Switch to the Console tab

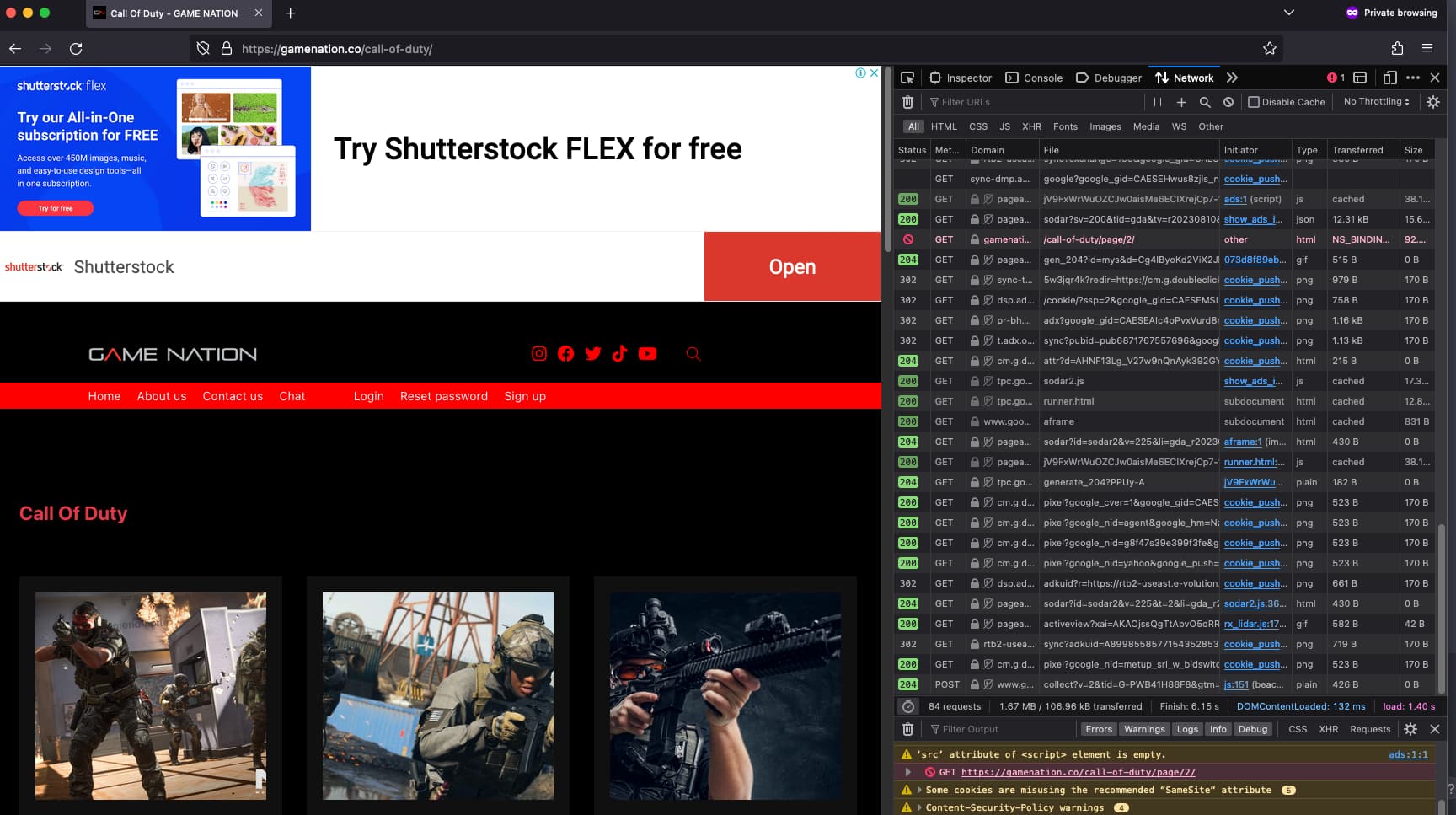(x=1034, y=78)
